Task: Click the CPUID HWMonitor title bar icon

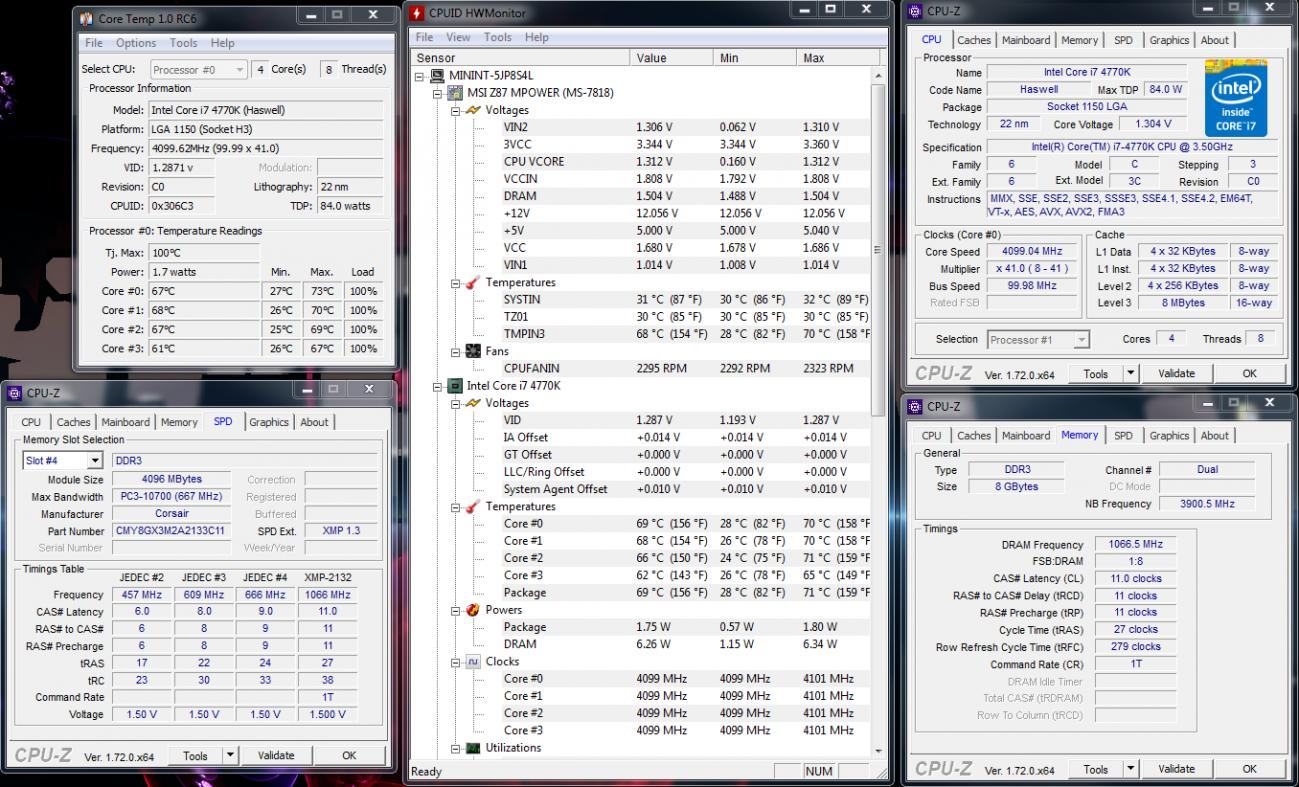Action: point(418,13)
